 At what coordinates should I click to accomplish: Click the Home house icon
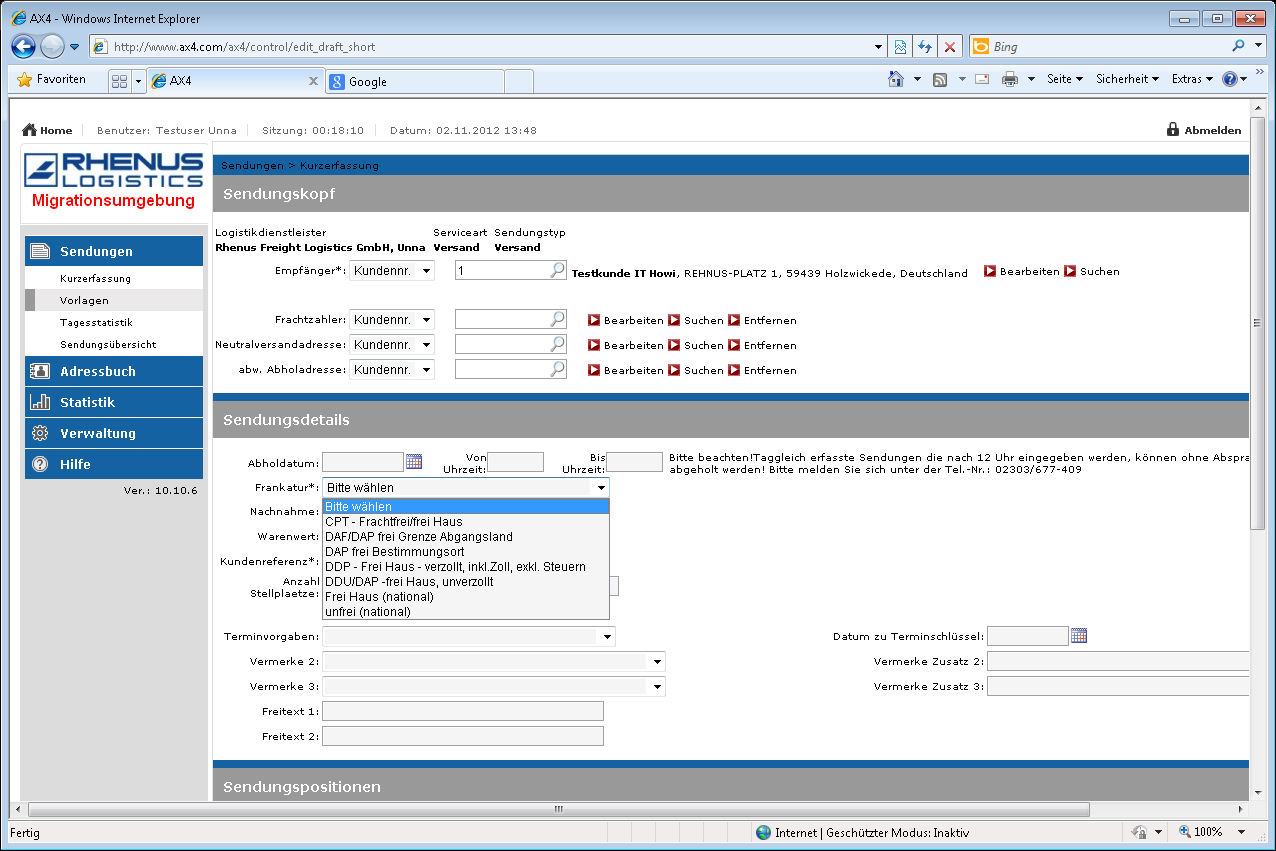pos(29,130)
